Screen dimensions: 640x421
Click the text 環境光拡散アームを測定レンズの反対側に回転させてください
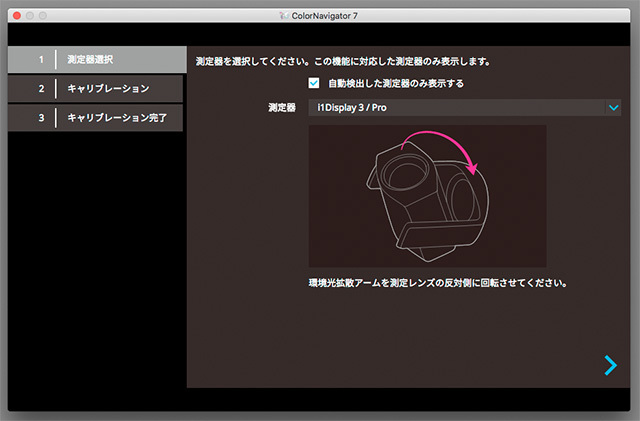[x=438, y=283]
